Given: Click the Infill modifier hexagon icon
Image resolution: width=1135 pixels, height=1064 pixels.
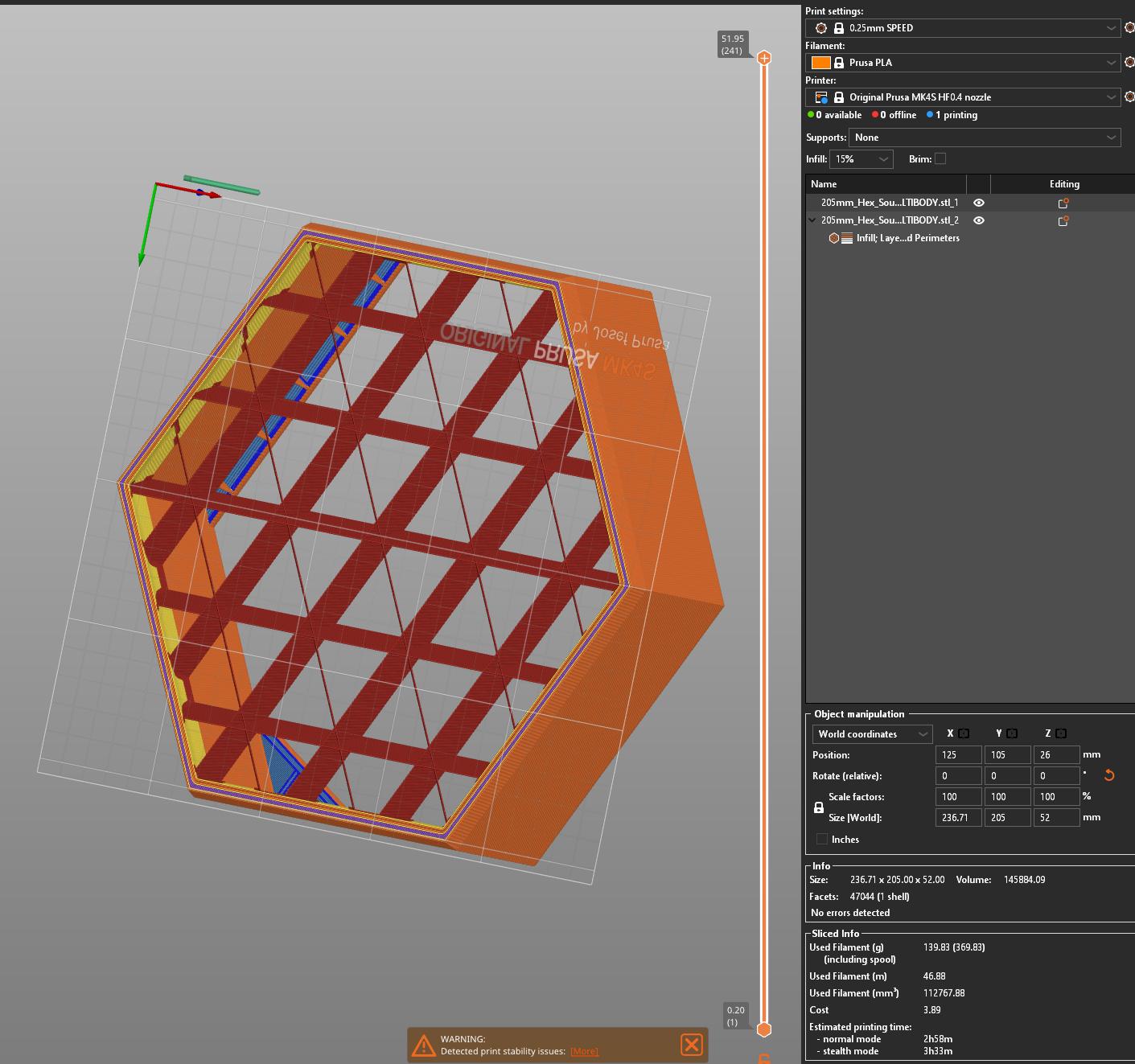Looking at the screenshot, I should click(x=834, y=238).
